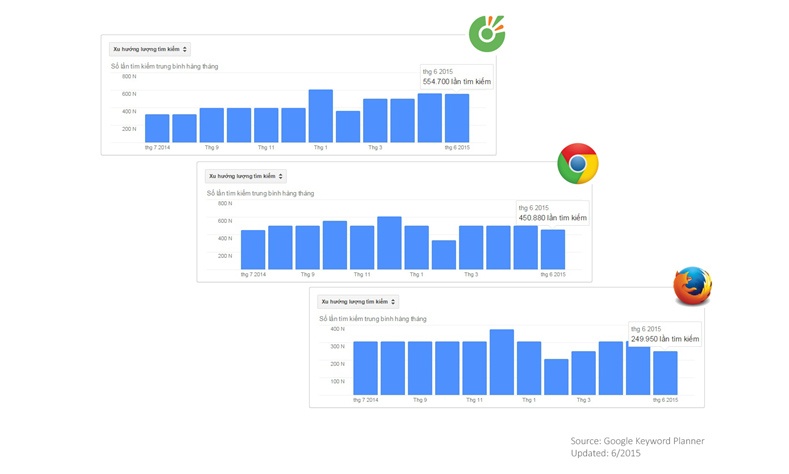Expand the trend dropdown in the Chrome chart
789x474 pixels.
246,176
